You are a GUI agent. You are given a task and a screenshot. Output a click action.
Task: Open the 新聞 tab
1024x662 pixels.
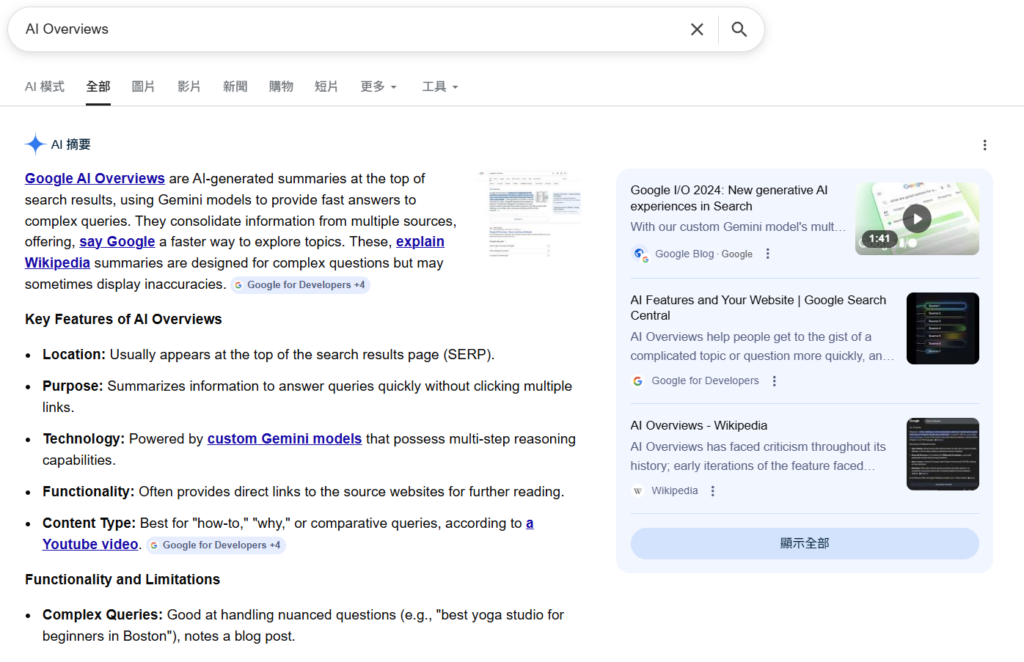point(235,87)
